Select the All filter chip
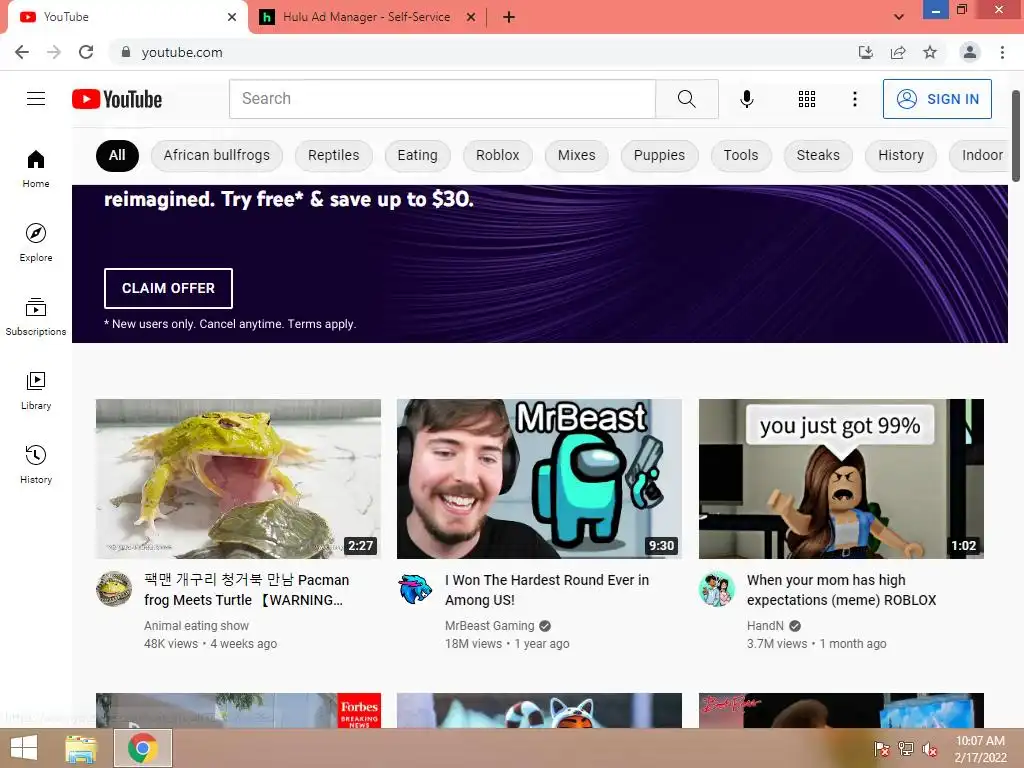Screen dimensions: 1024x768 coord(117,155)
